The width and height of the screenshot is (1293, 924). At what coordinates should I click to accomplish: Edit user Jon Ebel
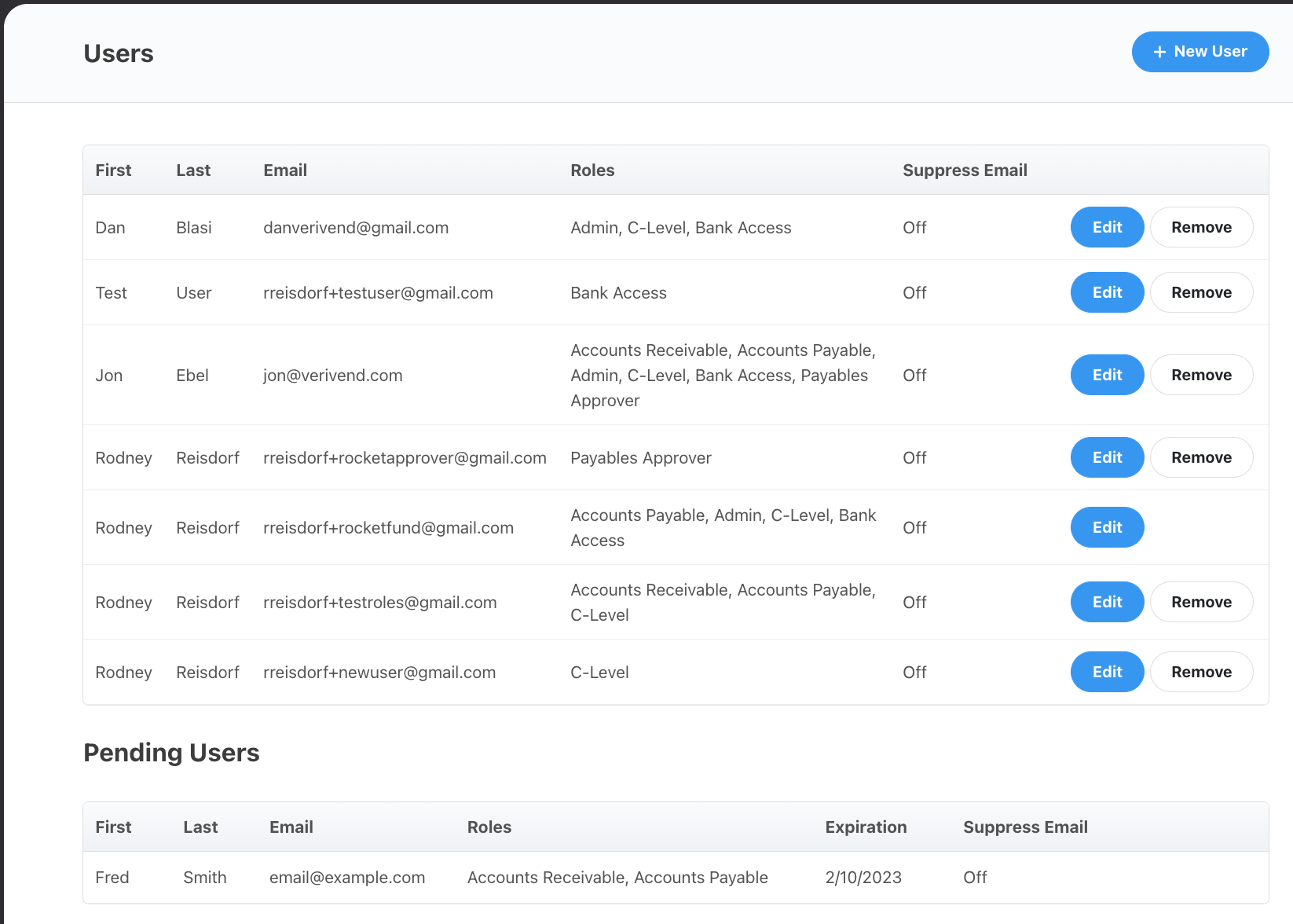click(x=1107, y=375)
